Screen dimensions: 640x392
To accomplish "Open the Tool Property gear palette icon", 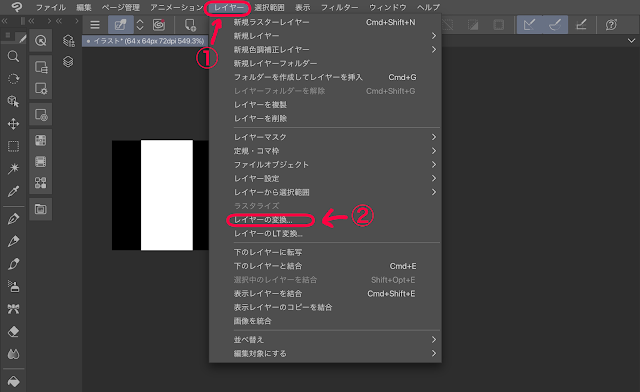I will 40,88.
